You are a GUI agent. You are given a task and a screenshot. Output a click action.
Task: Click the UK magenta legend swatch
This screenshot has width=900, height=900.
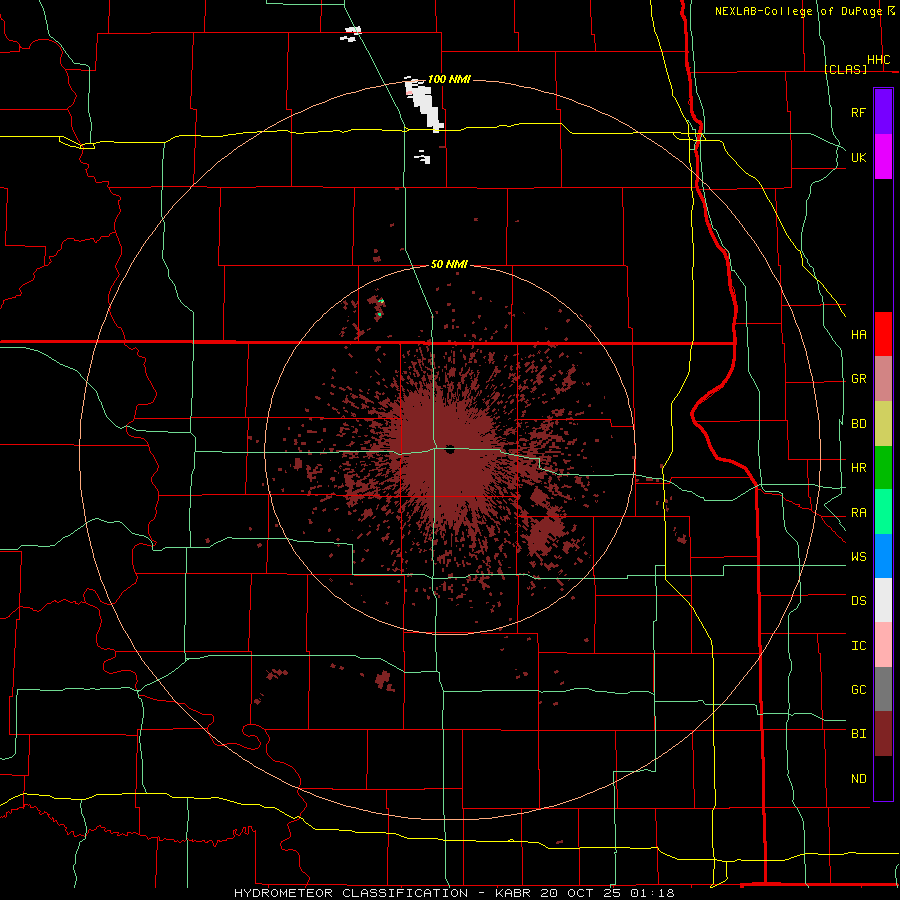(x=883, y=157)
